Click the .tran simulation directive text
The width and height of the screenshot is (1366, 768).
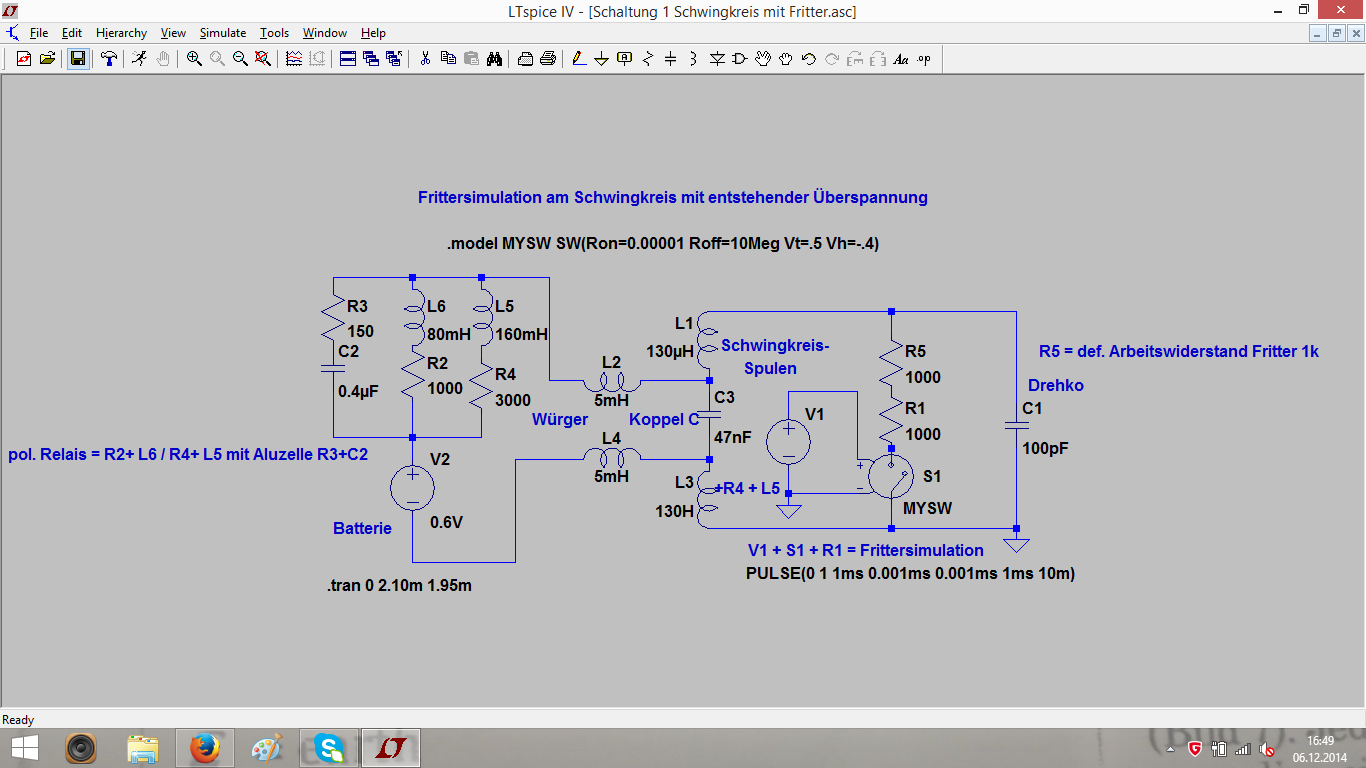(399, 586)
